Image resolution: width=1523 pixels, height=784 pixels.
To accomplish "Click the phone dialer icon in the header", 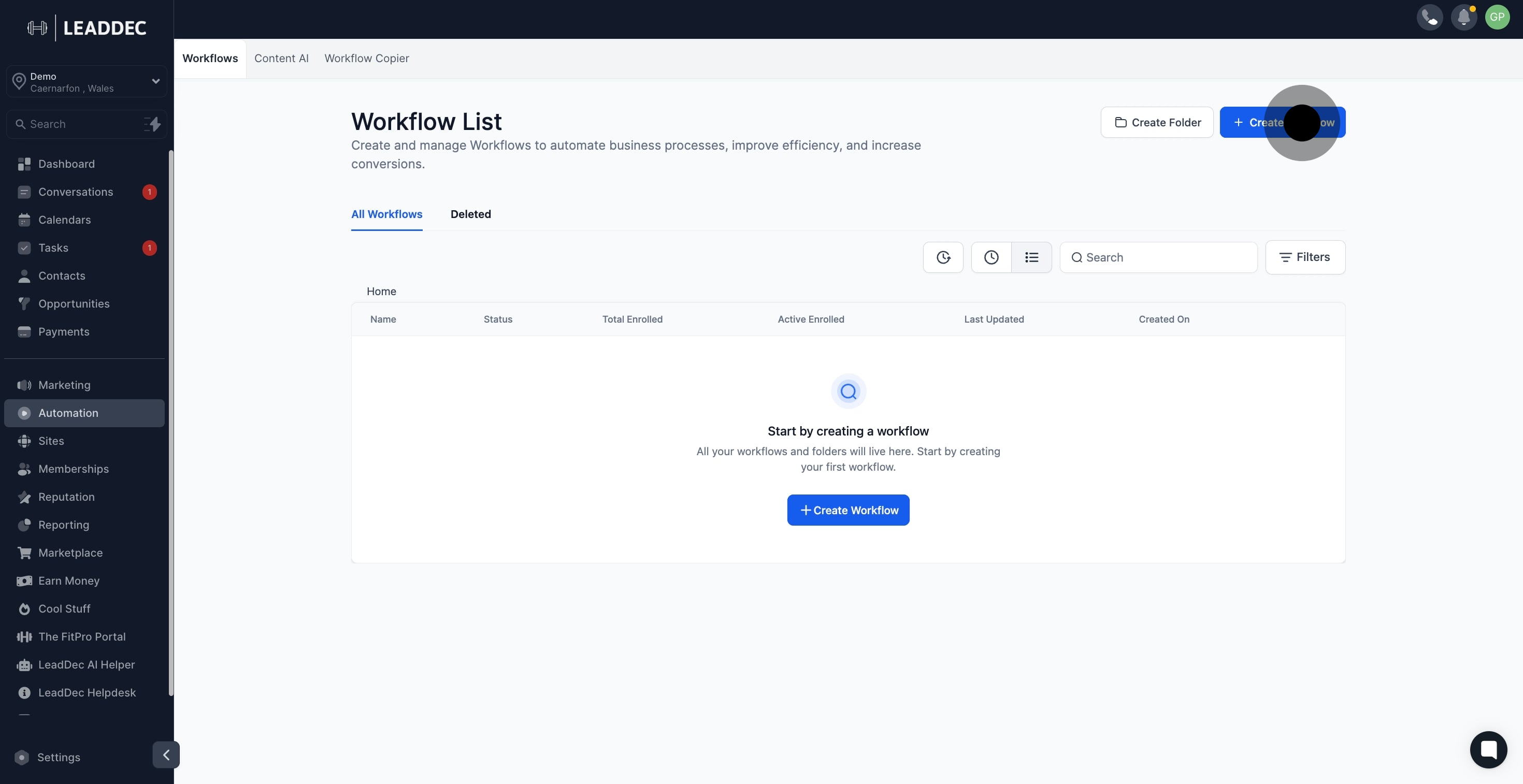I will (x=1430, y=17).
